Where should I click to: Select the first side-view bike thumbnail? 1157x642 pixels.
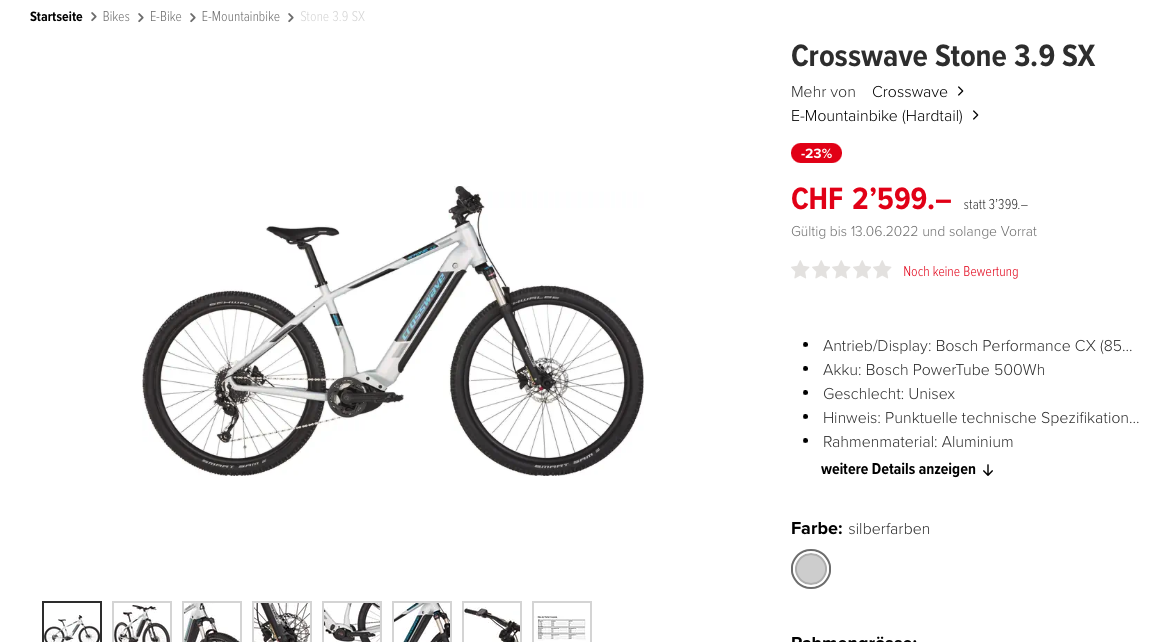(72, 622)
